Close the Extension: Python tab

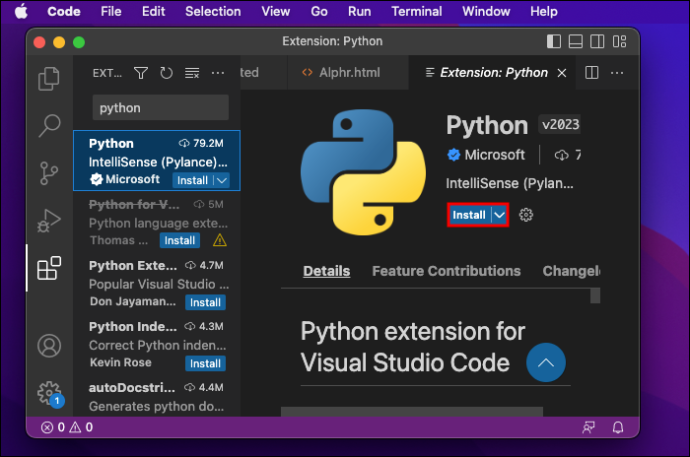[562, 73]
